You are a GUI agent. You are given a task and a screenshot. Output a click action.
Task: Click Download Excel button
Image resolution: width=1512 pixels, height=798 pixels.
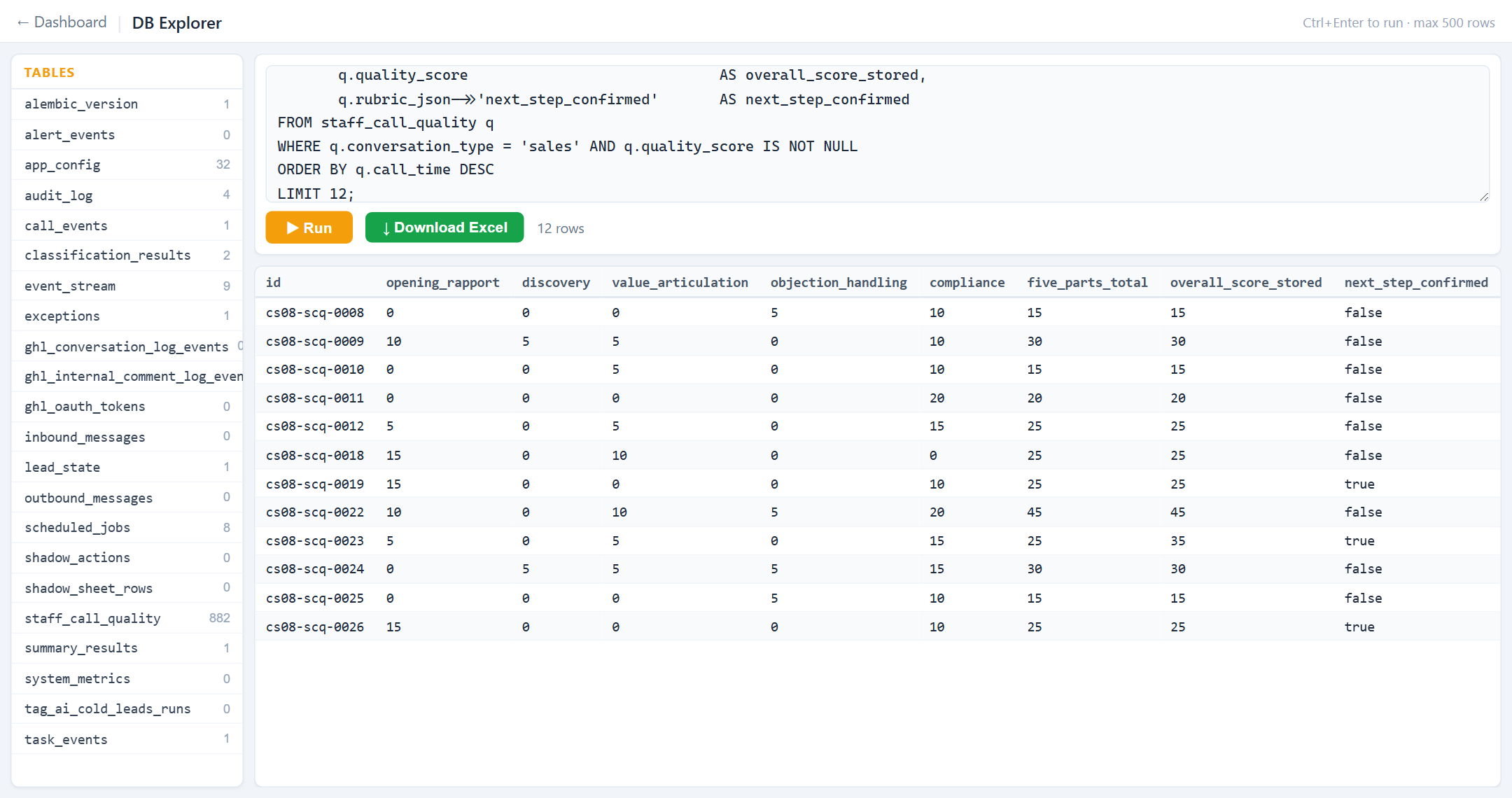tap(444, 227)
